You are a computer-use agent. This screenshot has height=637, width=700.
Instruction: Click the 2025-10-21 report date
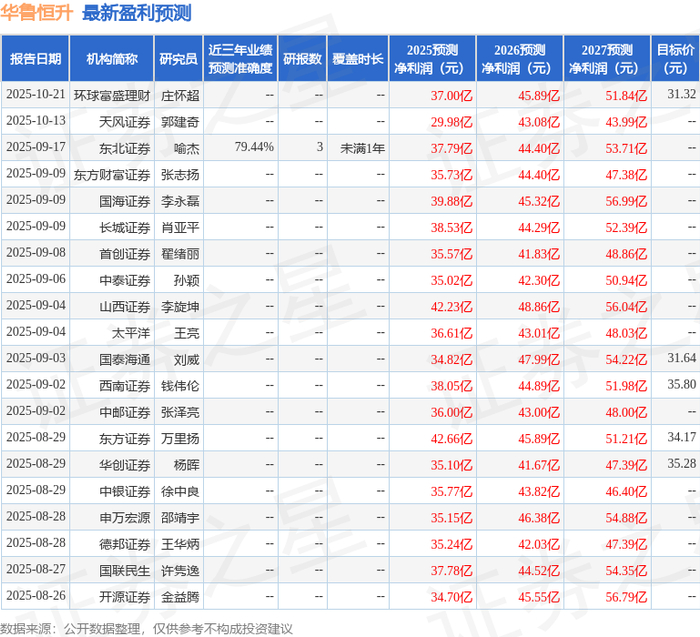(x=36, y=94)
